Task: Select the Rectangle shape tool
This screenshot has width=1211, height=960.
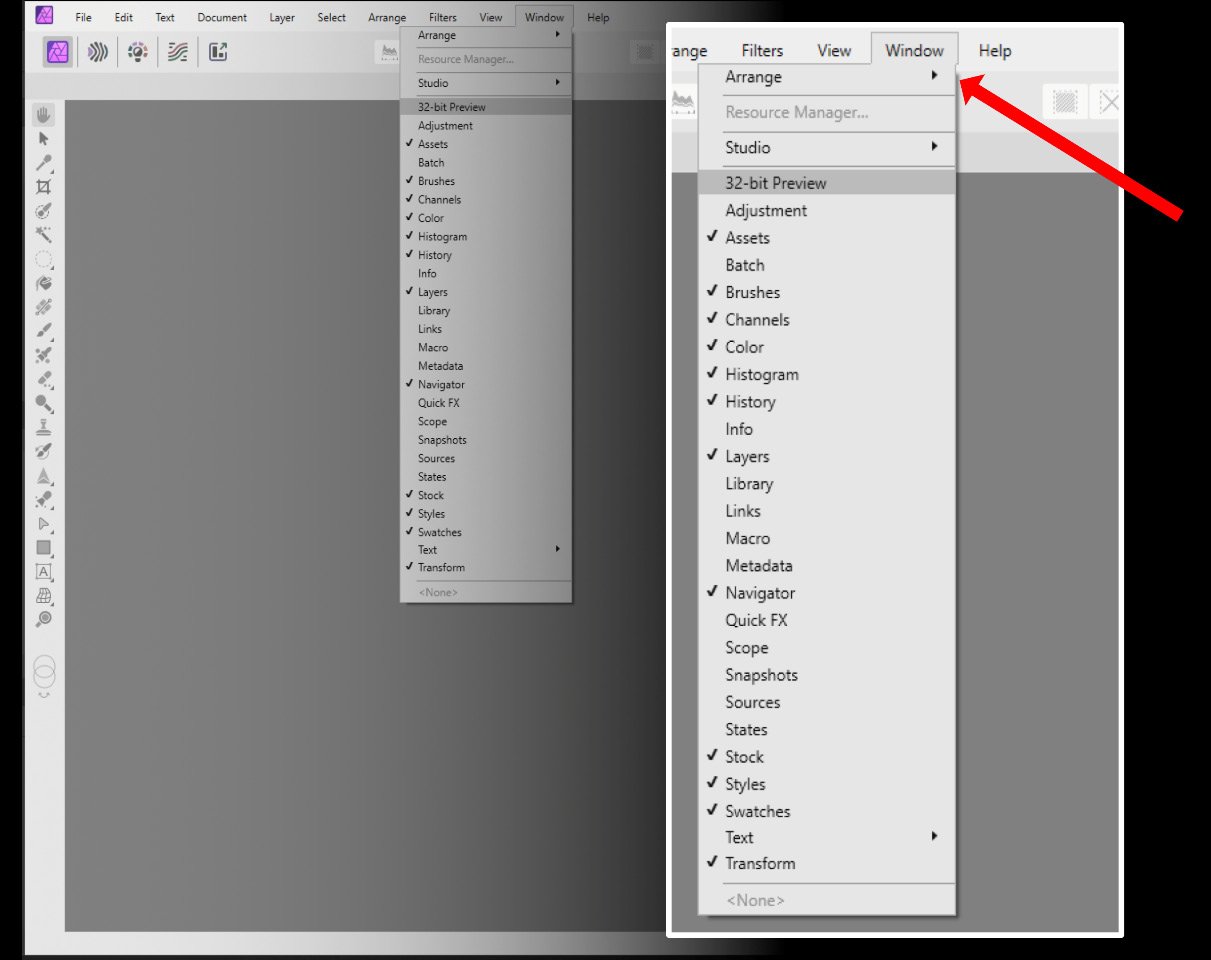Action: pyautogui.click(x=44, y=547)
